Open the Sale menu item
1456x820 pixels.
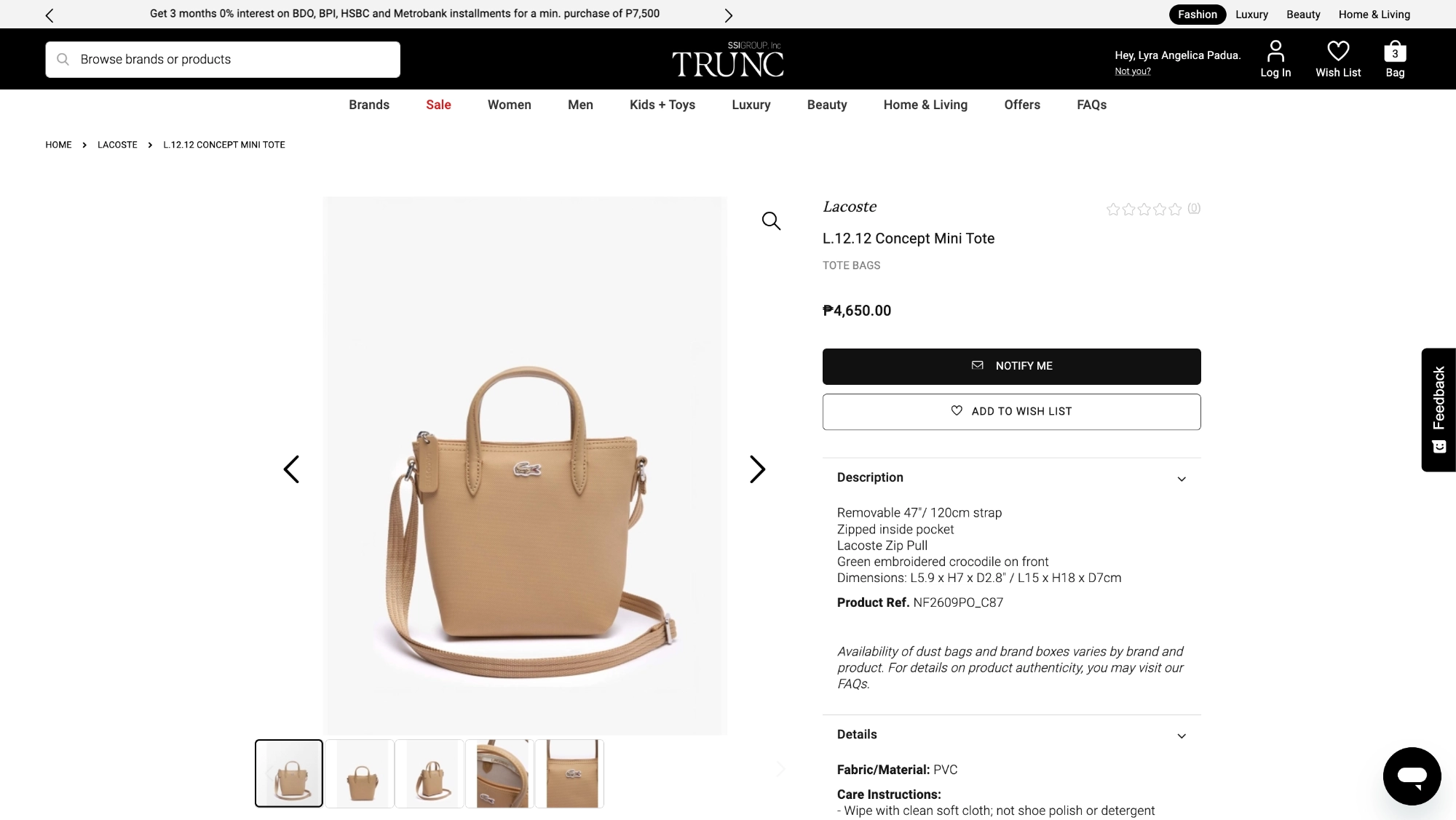[438, 105]
